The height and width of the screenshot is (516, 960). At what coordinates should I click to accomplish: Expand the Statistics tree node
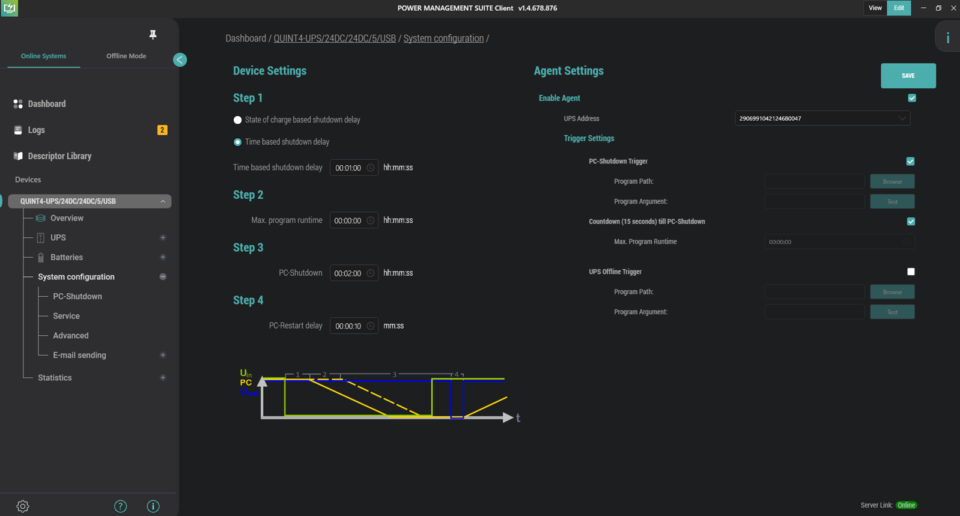pos(163,378)
